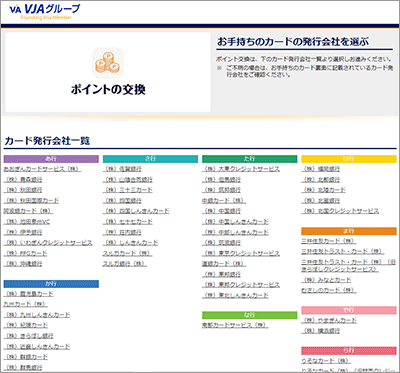Open （株）佐賀銀行 link
Screen dimensions: 400x373
122,169
